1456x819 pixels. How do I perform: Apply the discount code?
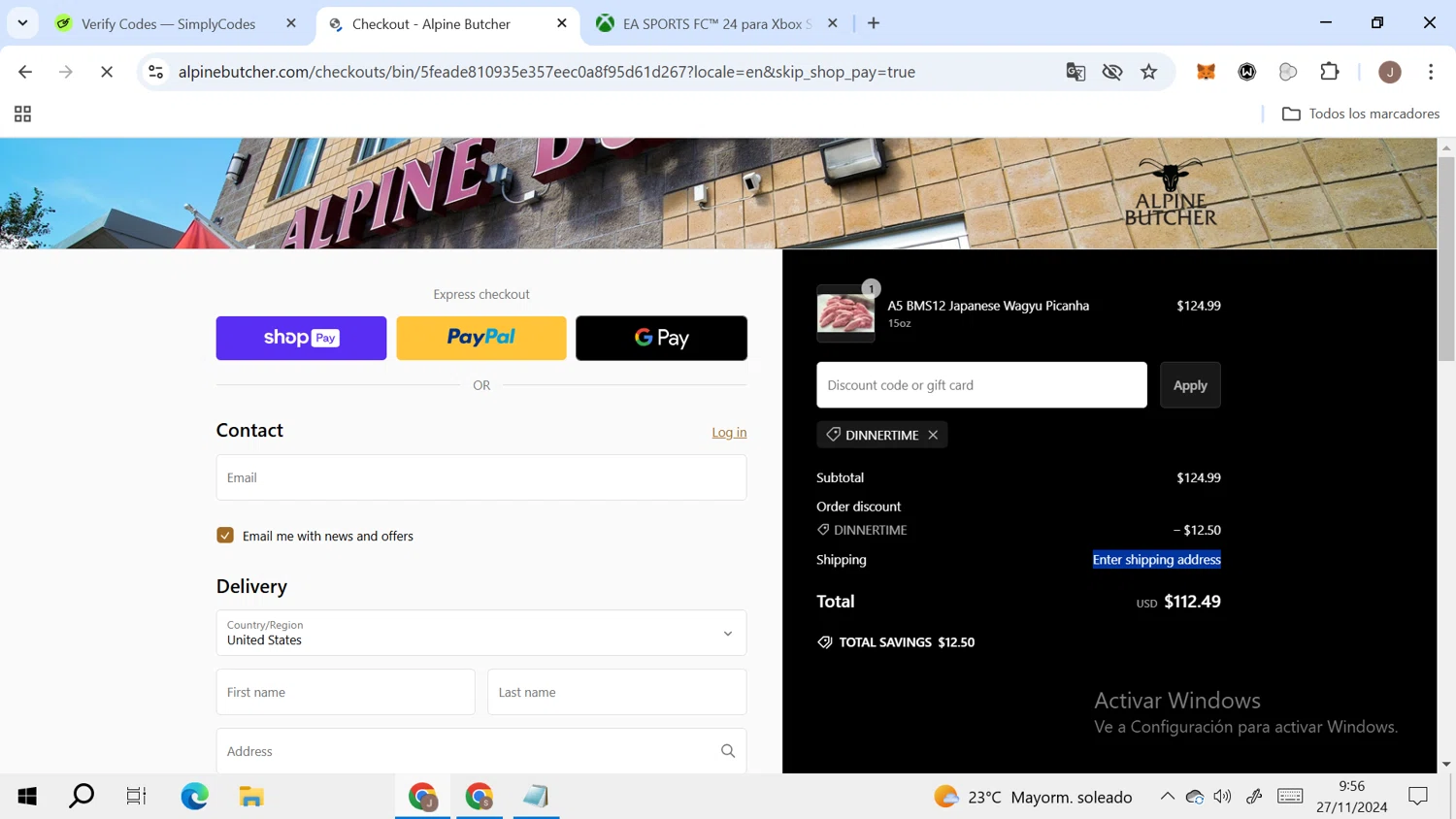pyautogui.click(x=1190, y=385)
